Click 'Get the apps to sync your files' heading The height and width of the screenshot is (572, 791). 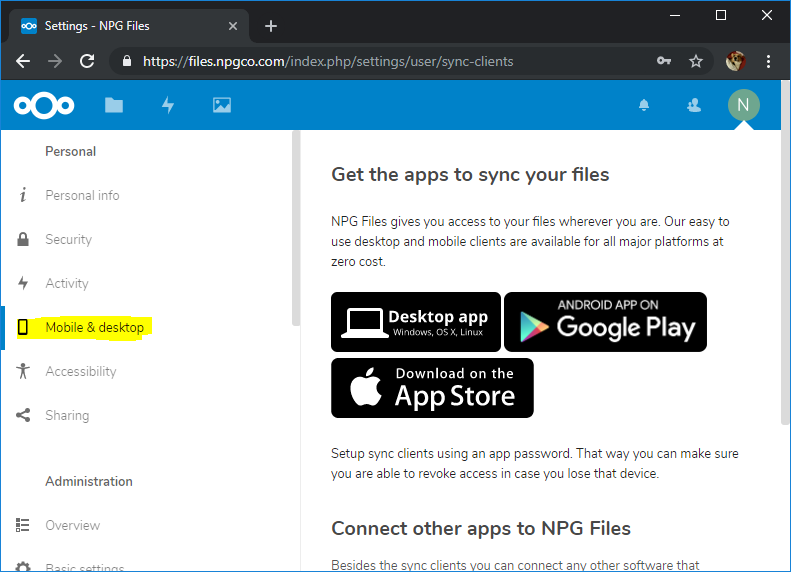pyautogui.click(x=470, y=175)
